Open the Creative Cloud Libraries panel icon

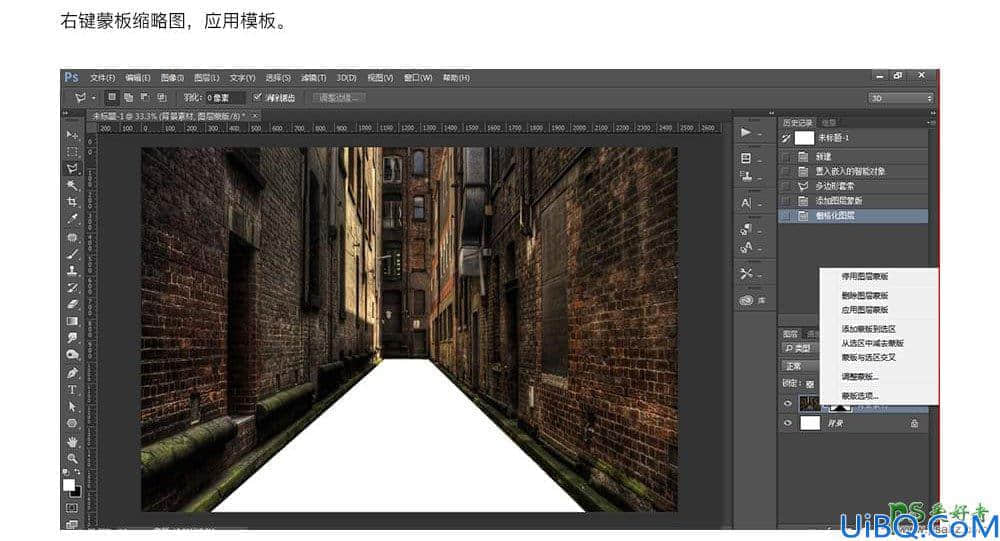pyautogui.click(x=746, y=300)
